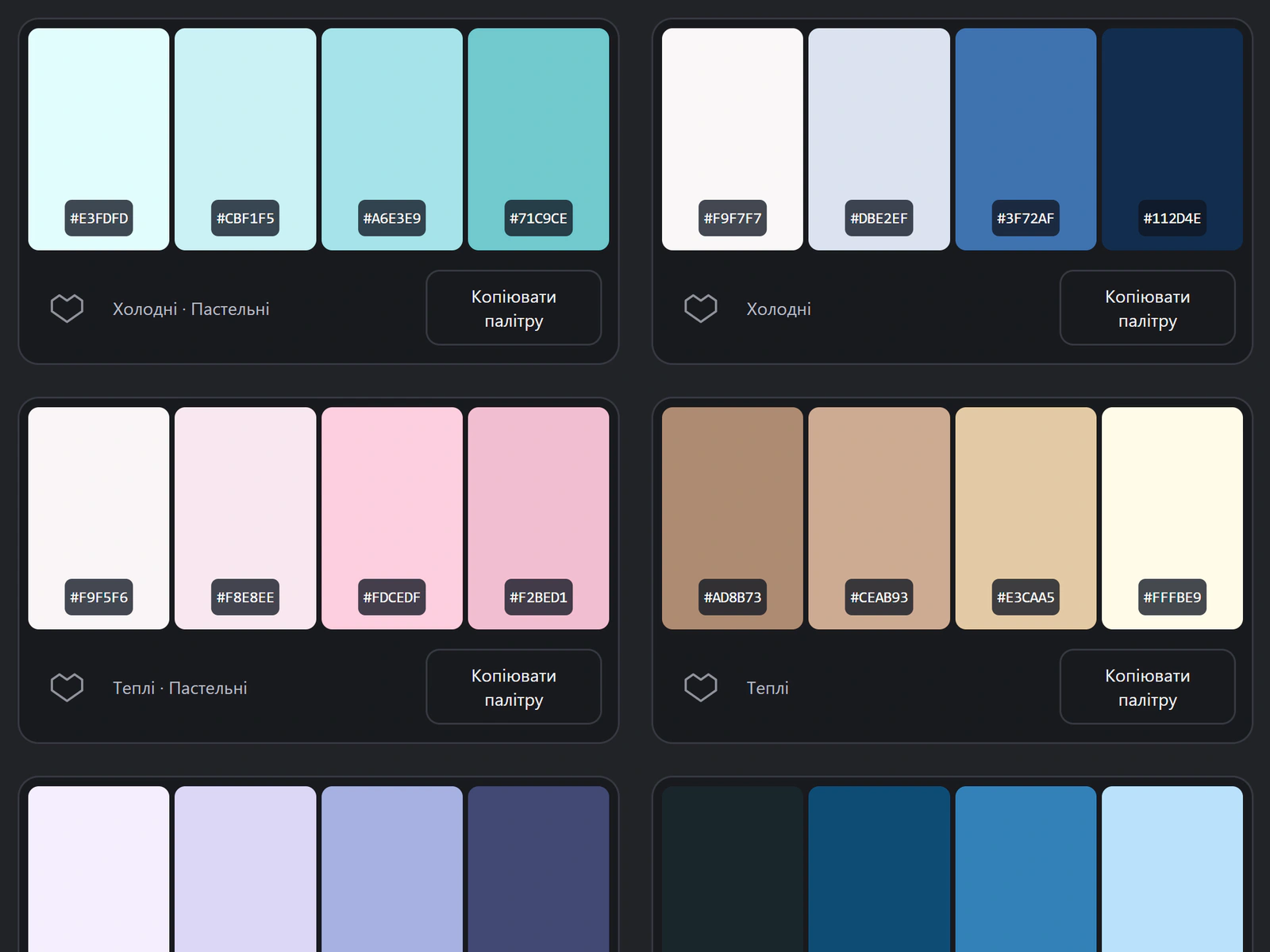Viewport: 1270px width, 952px height.
Task: Copy the palette tagged Холодні · Пастельні
Action: coord(514,308)
